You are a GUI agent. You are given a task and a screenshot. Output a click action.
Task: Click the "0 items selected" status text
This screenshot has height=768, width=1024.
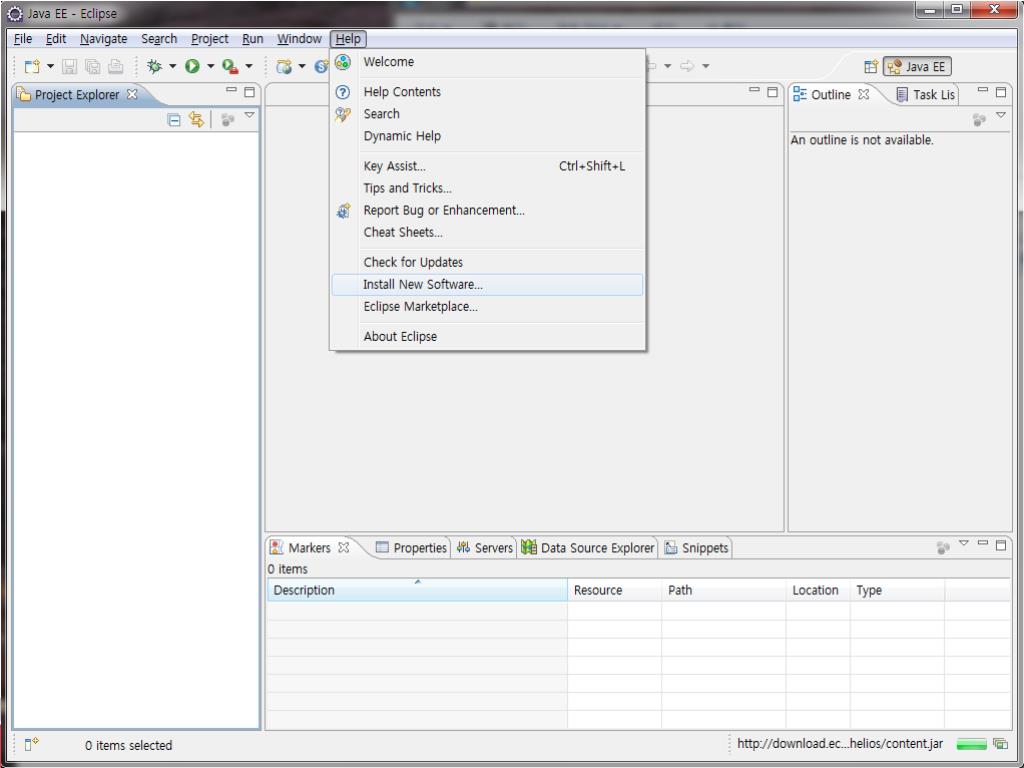[x=129, y=745]
